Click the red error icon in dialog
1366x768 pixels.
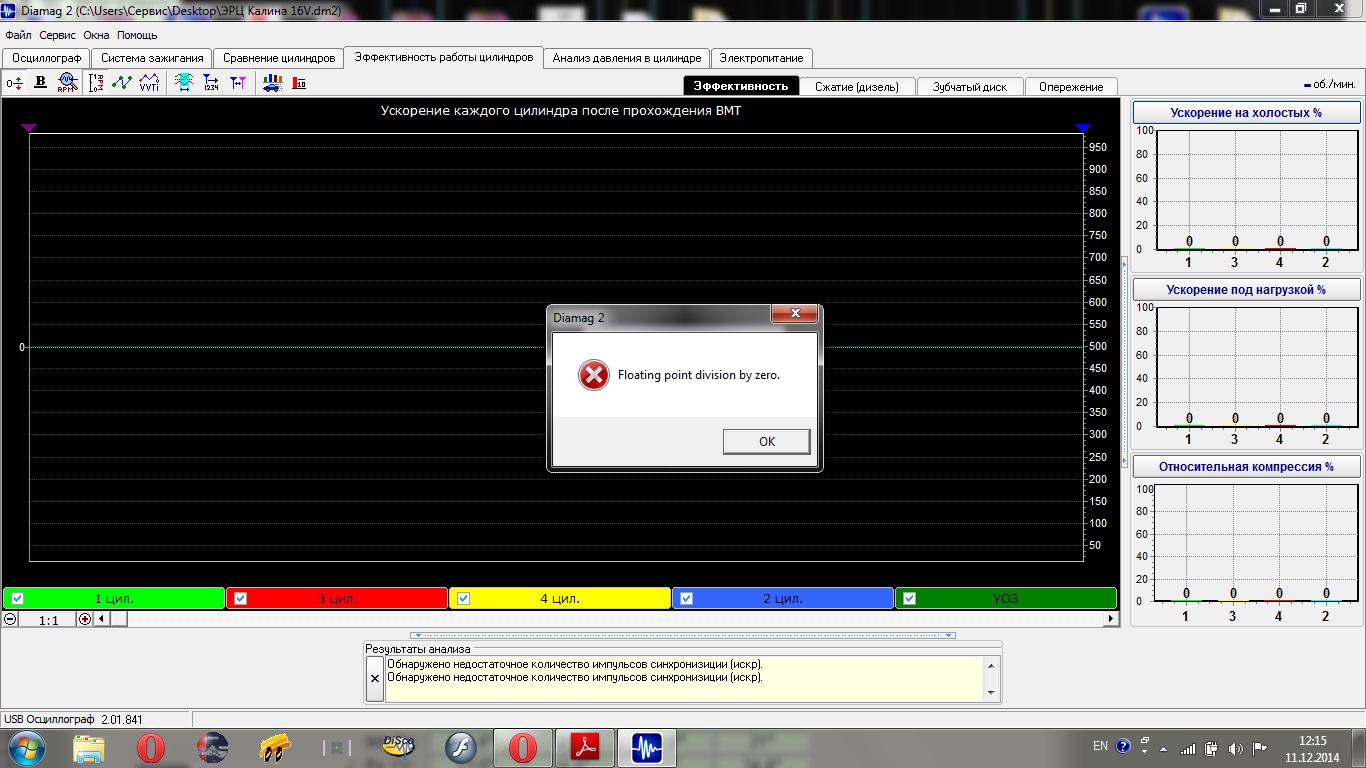(x=593, y=375)
